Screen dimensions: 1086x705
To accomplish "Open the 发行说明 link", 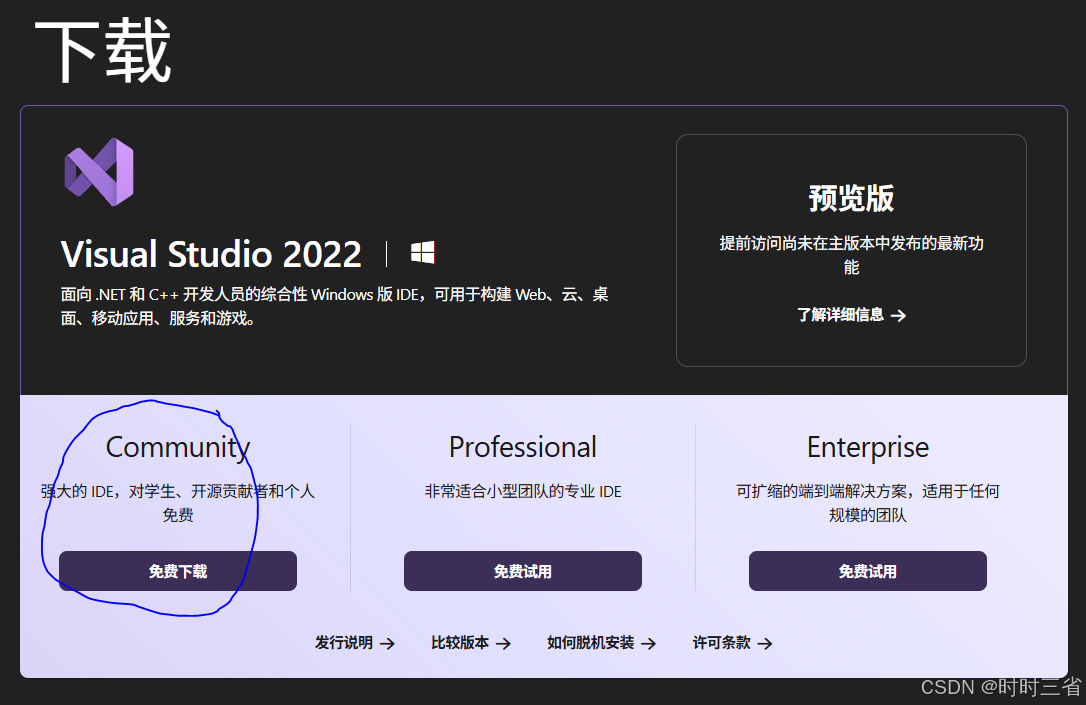I will [355, 643].
